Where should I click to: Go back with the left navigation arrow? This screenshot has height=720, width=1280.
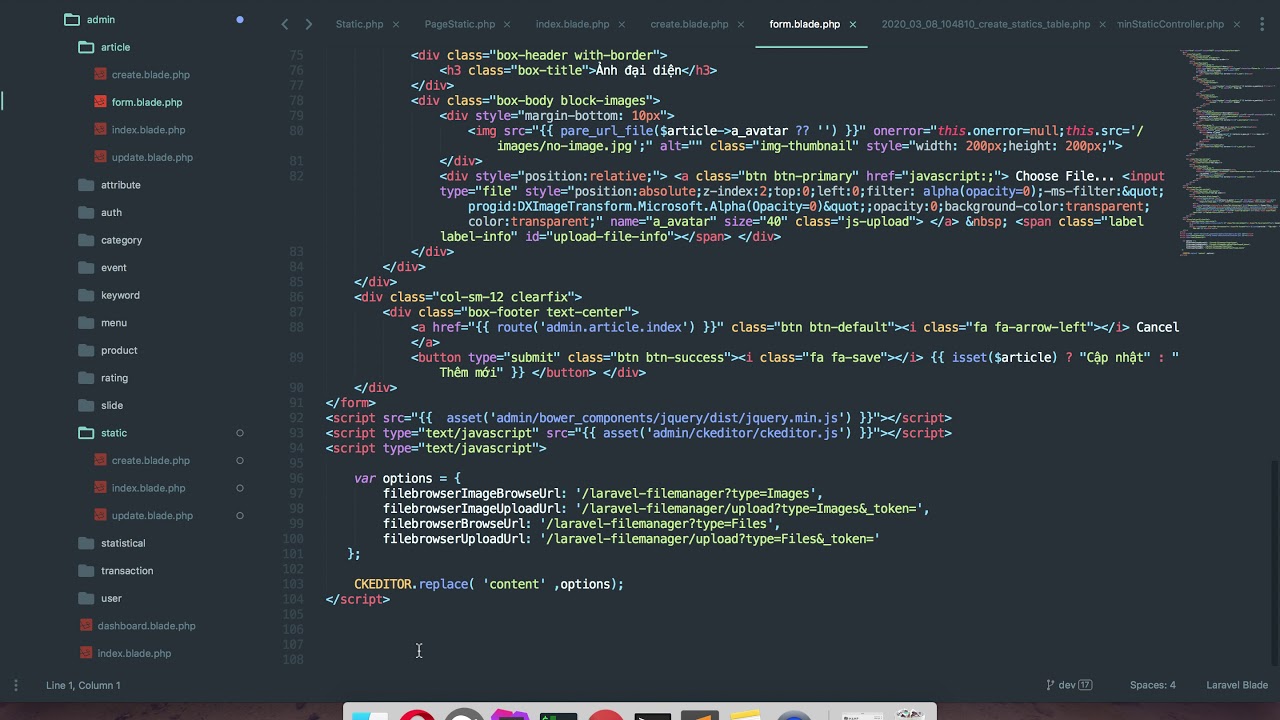coord(285,24)
